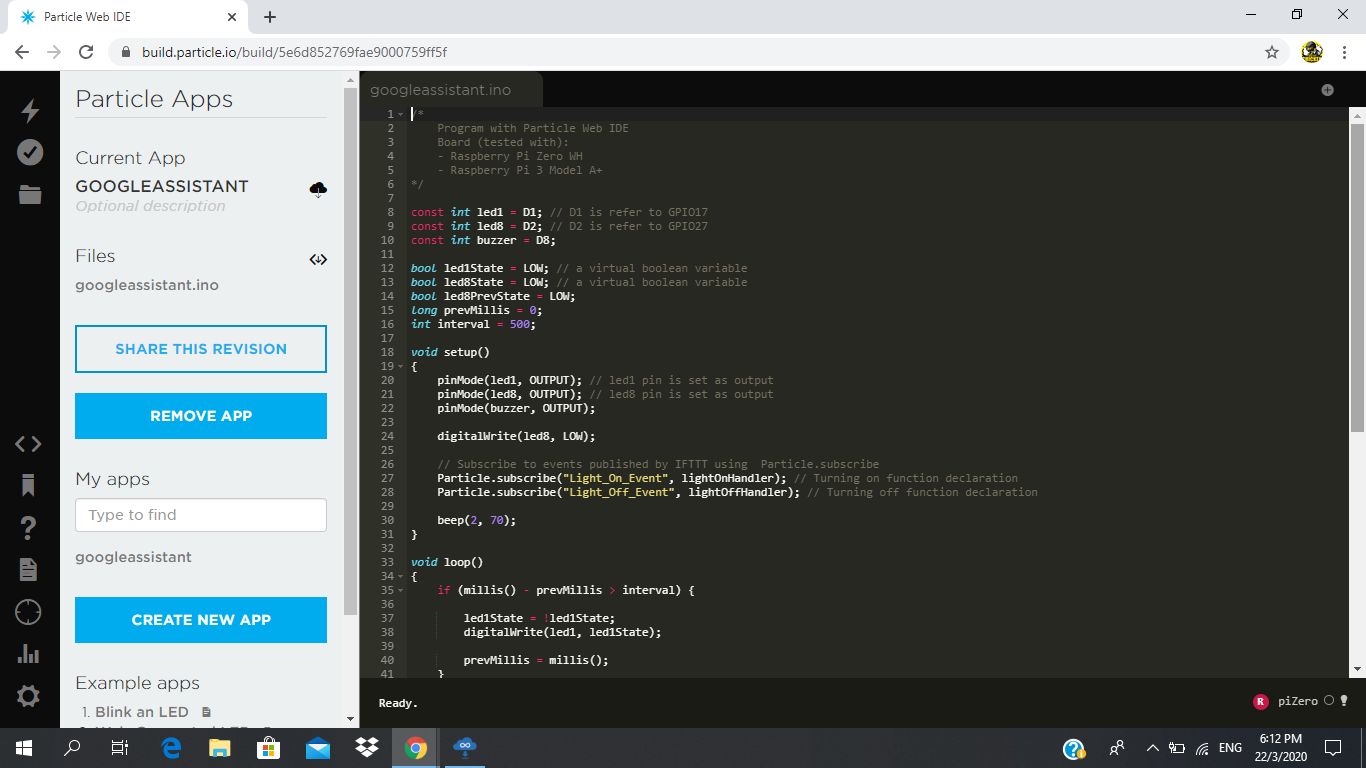Click the Verify checkmark icon
Image resolution: width=1366 pixels, height=768 pixels.
pos(30,152)
